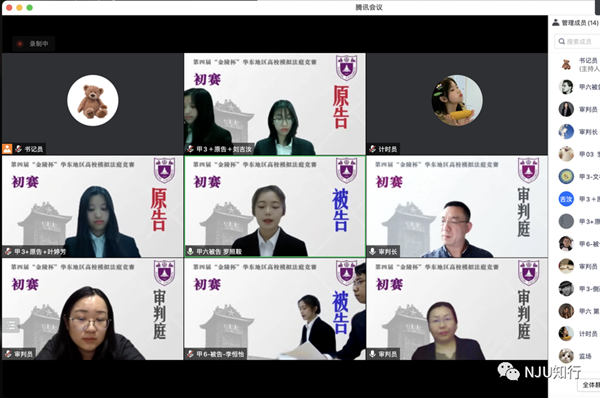Click the avatar beside 甲六 第 in the list
This screenshot has height=398, width=600.
pos(566,311)
